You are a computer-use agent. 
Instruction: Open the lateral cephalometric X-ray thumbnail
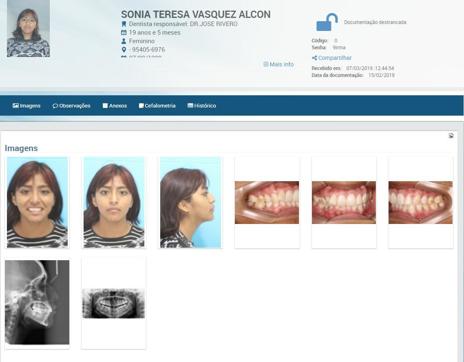pyautogui.click(x=37, y=302)
